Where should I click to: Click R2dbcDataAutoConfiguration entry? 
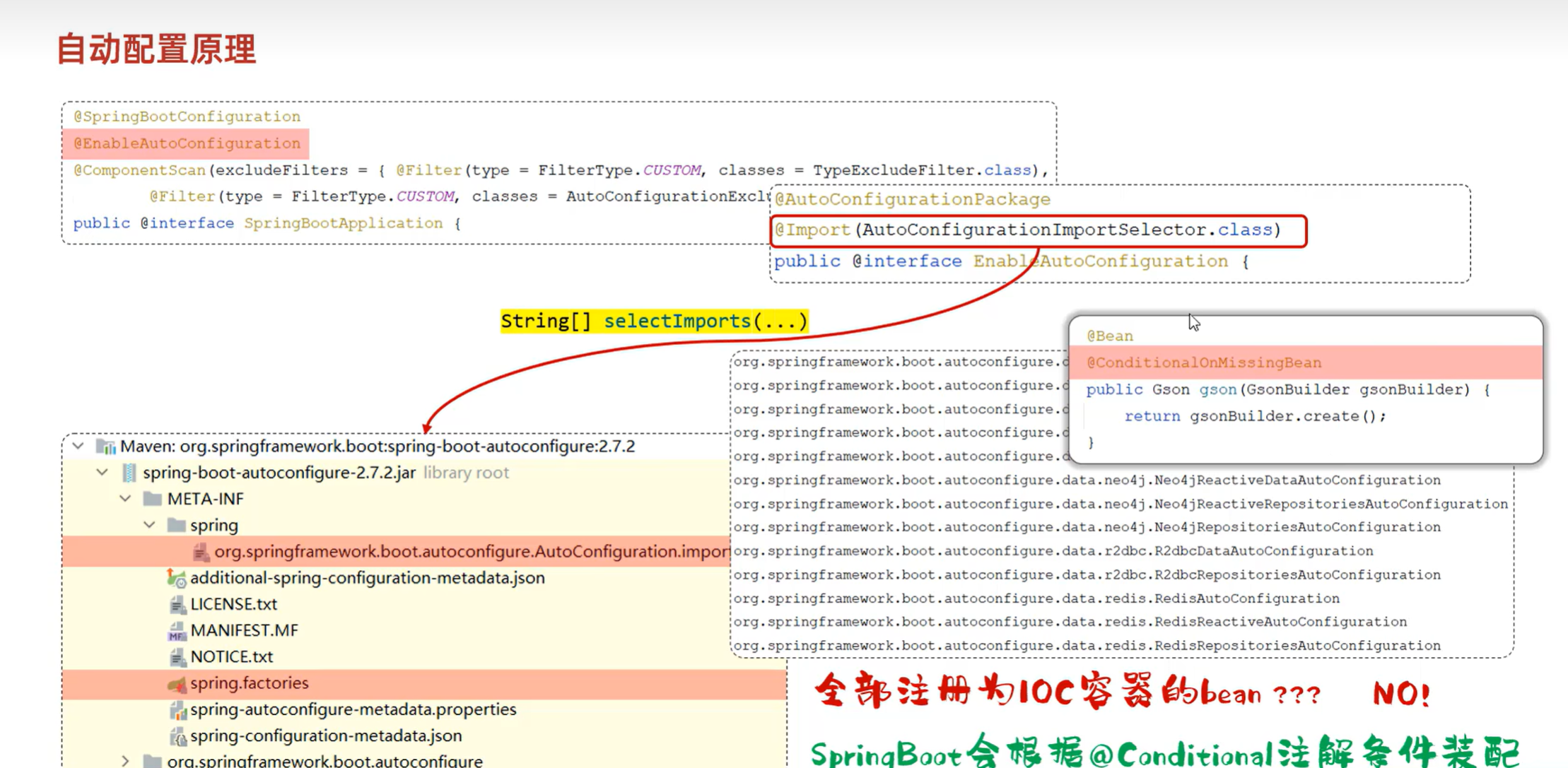1053,551
